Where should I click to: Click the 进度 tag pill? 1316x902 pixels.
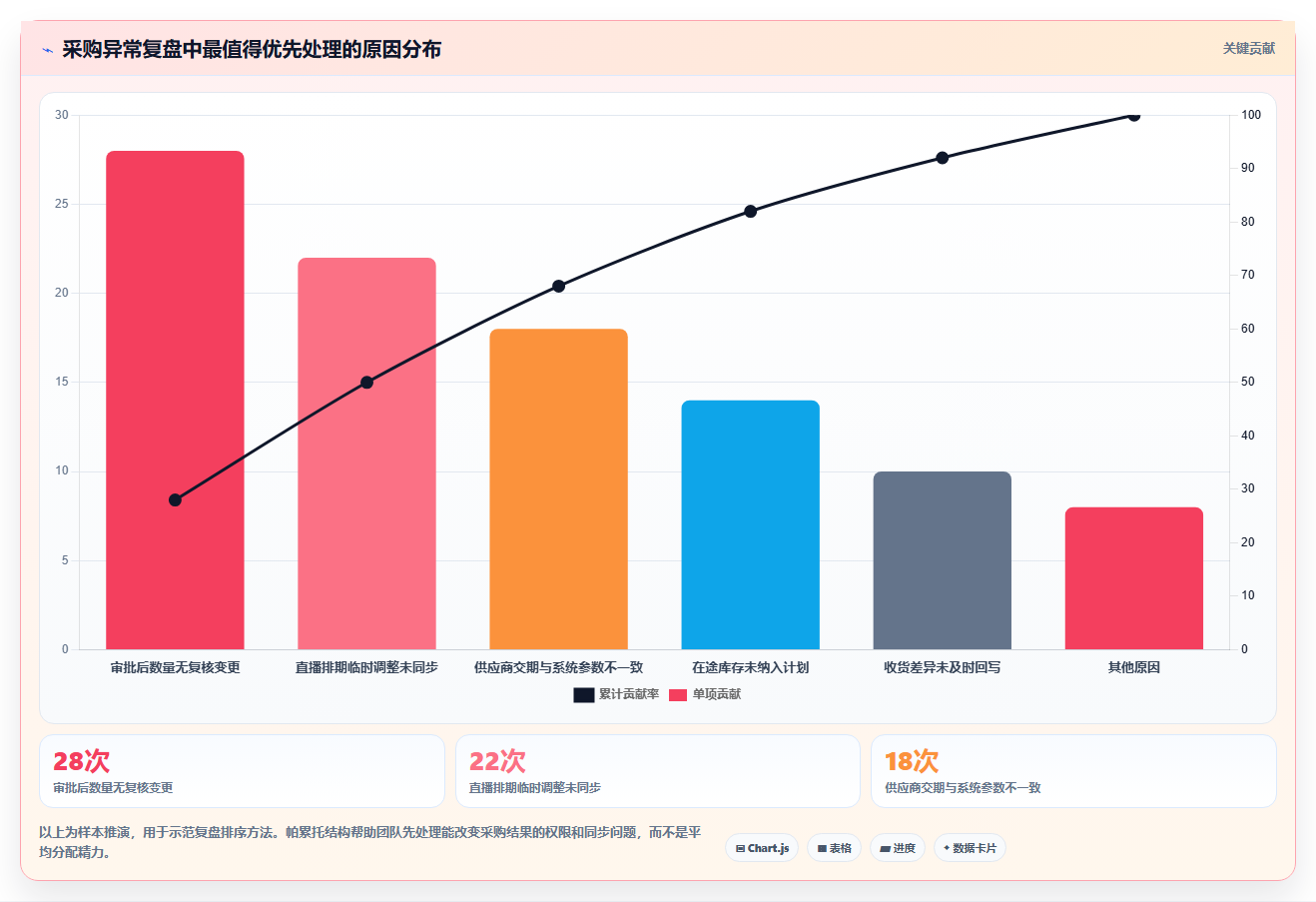[898, 848]
